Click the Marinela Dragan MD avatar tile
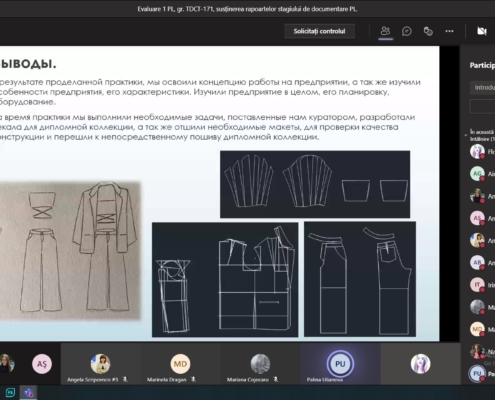 [x=180, y=364]
